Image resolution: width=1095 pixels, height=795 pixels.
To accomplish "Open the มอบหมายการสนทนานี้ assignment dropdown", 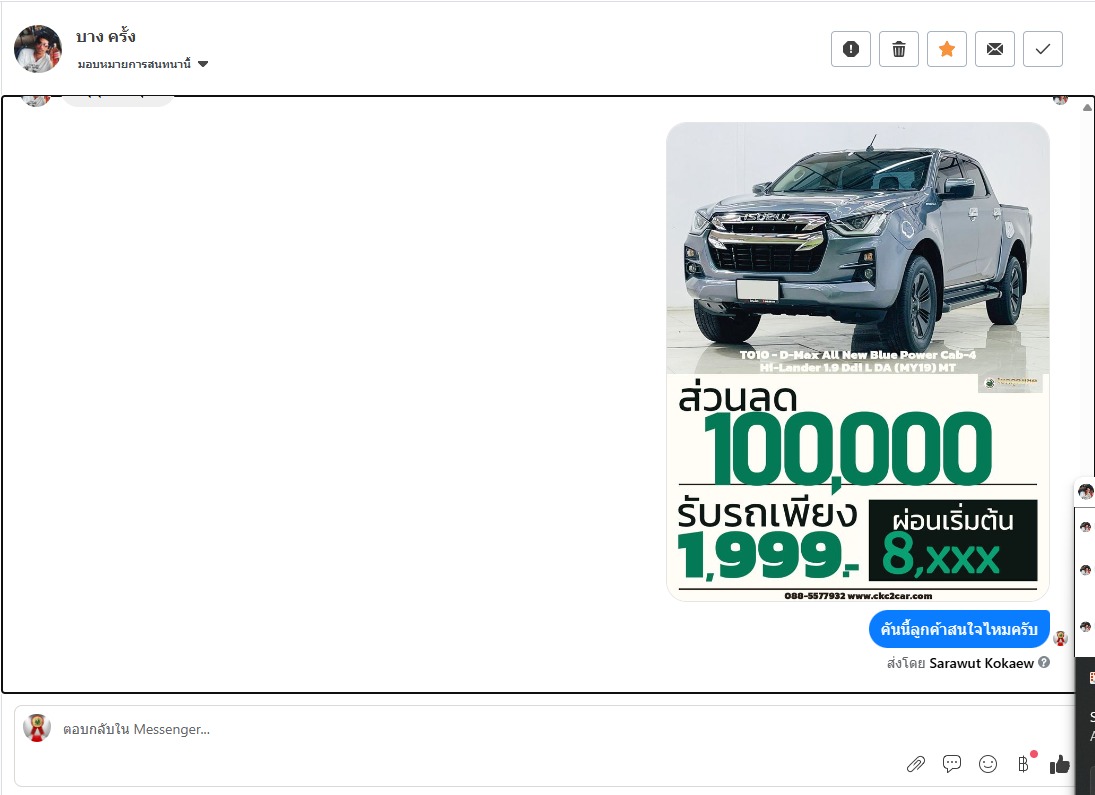I will pyautogui.click(x=135, y=64).
